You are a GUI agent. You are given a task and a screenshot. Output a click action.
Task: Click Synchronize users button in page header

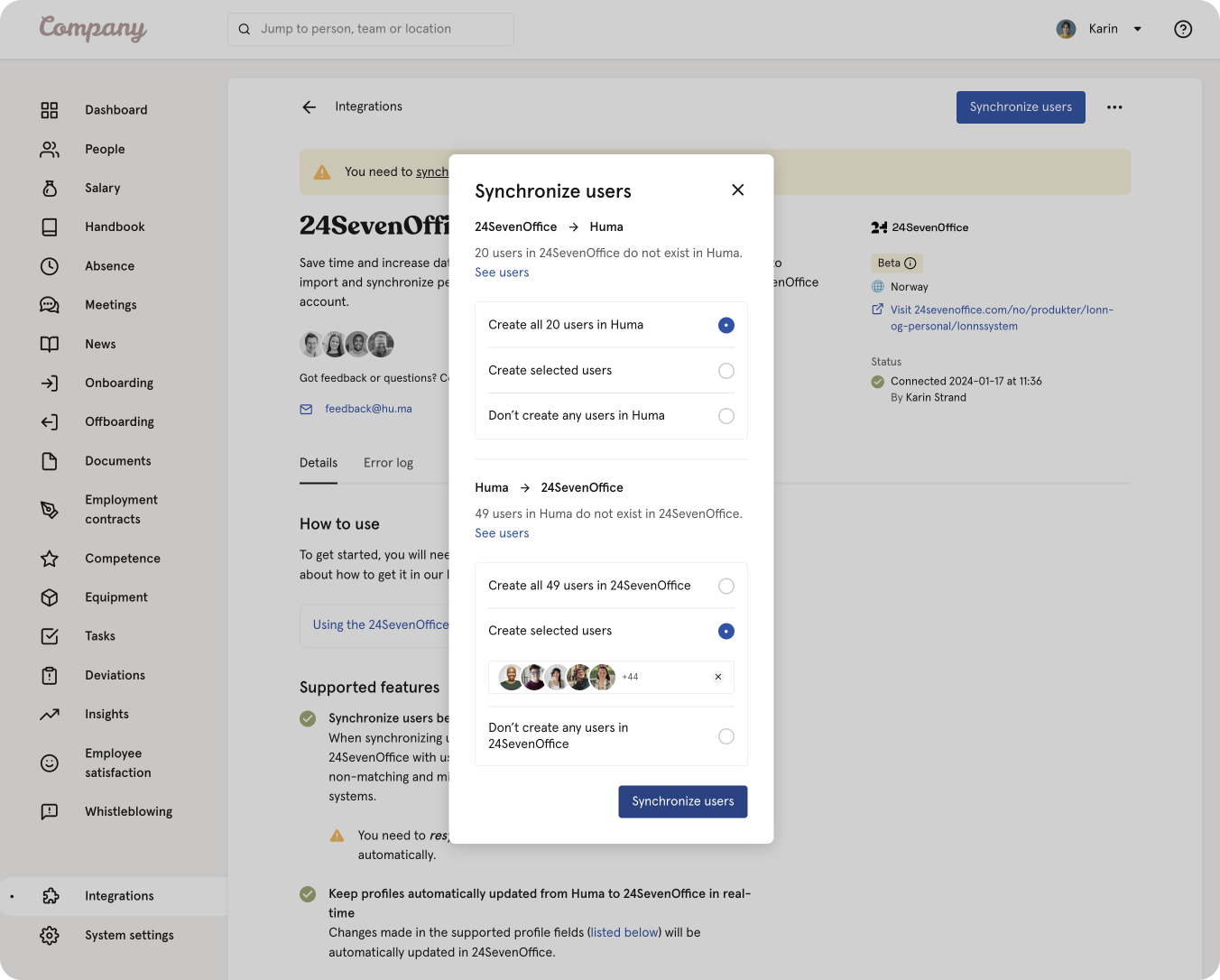(1021, 107)
